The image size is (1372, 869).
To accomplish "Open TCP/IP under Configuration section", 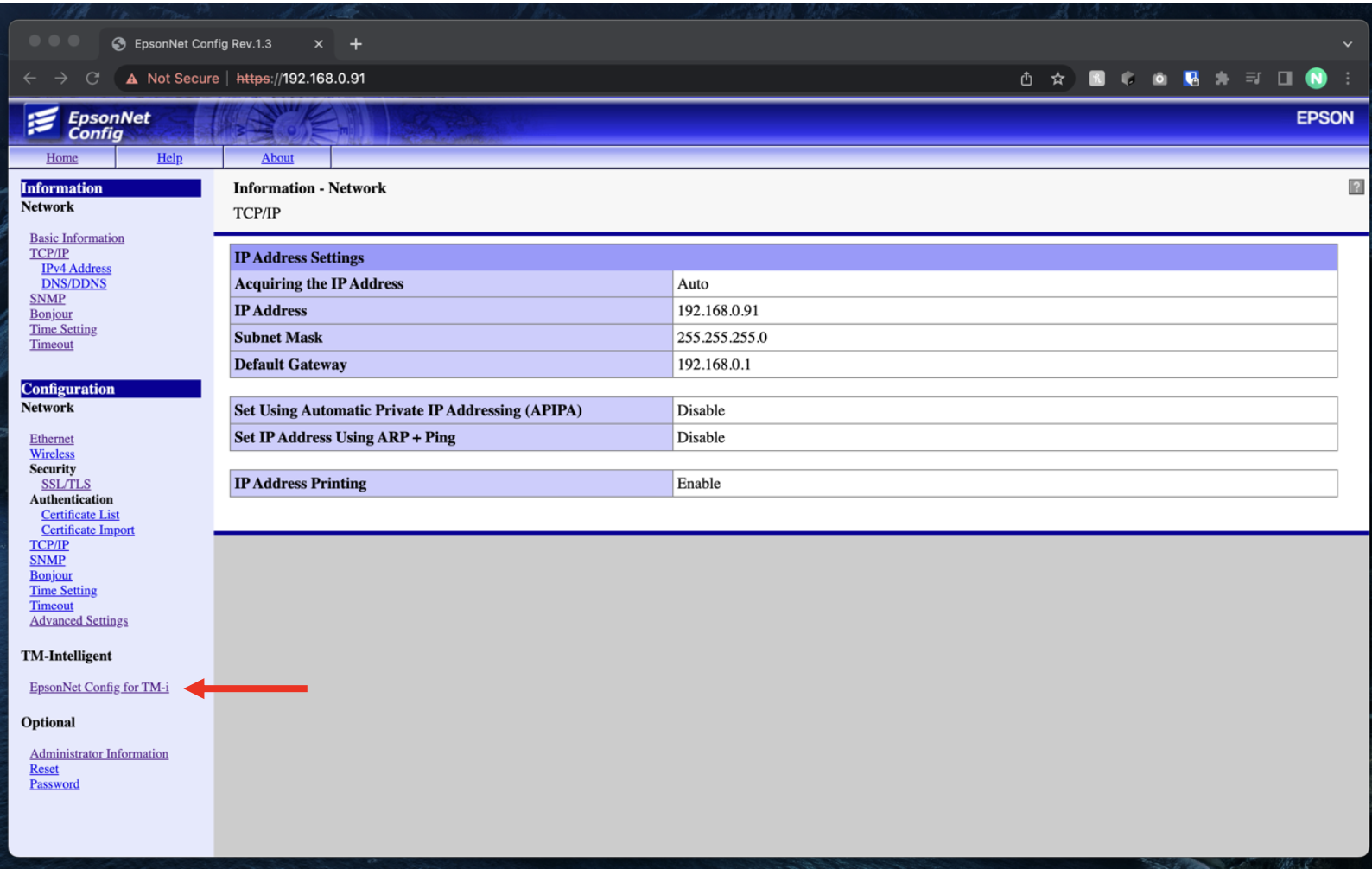I will pos(49,545).
